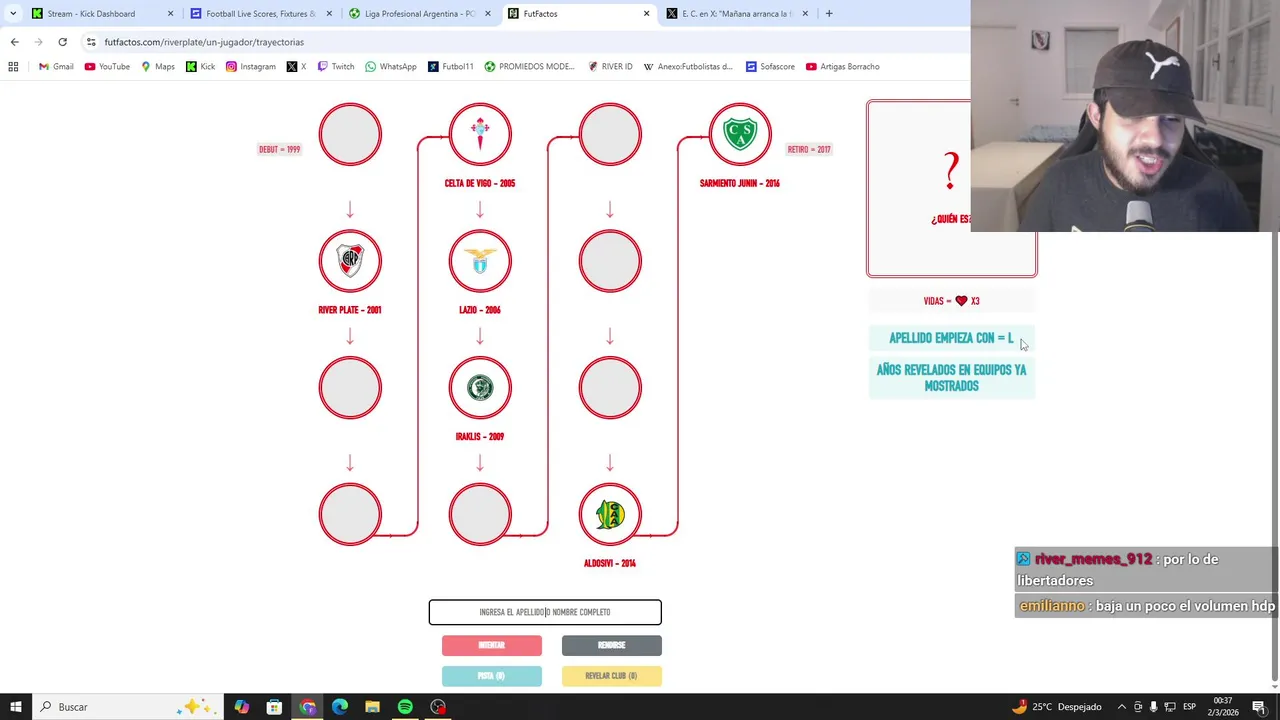Open Artigas Borracho bookmark
Image resolution: width=1280 pixels, height=720 pixels.
pos(842,67)
